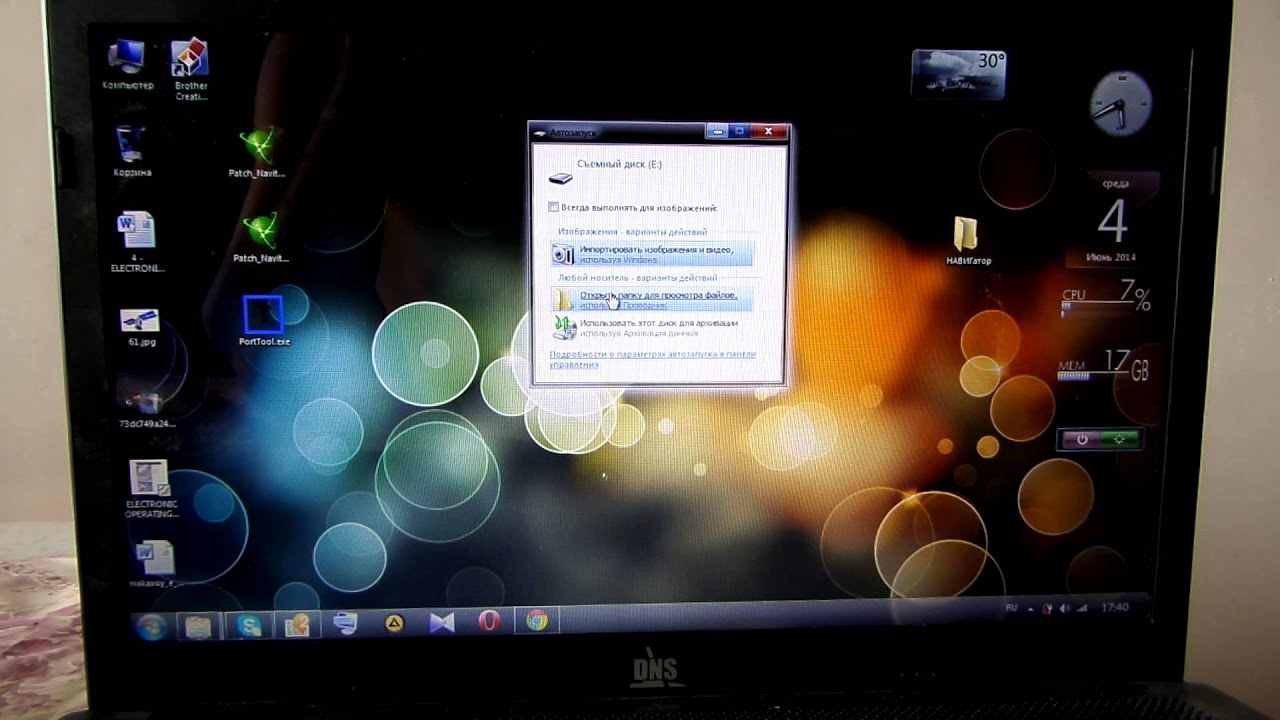1280x720 pixels.
Task: Click the analog clock gadget
Action: 1120,103
